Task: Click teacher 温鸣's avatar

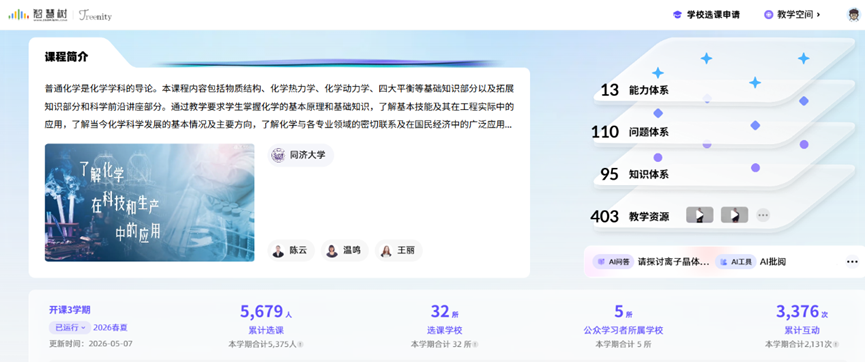Action: (x=332, y=251)
